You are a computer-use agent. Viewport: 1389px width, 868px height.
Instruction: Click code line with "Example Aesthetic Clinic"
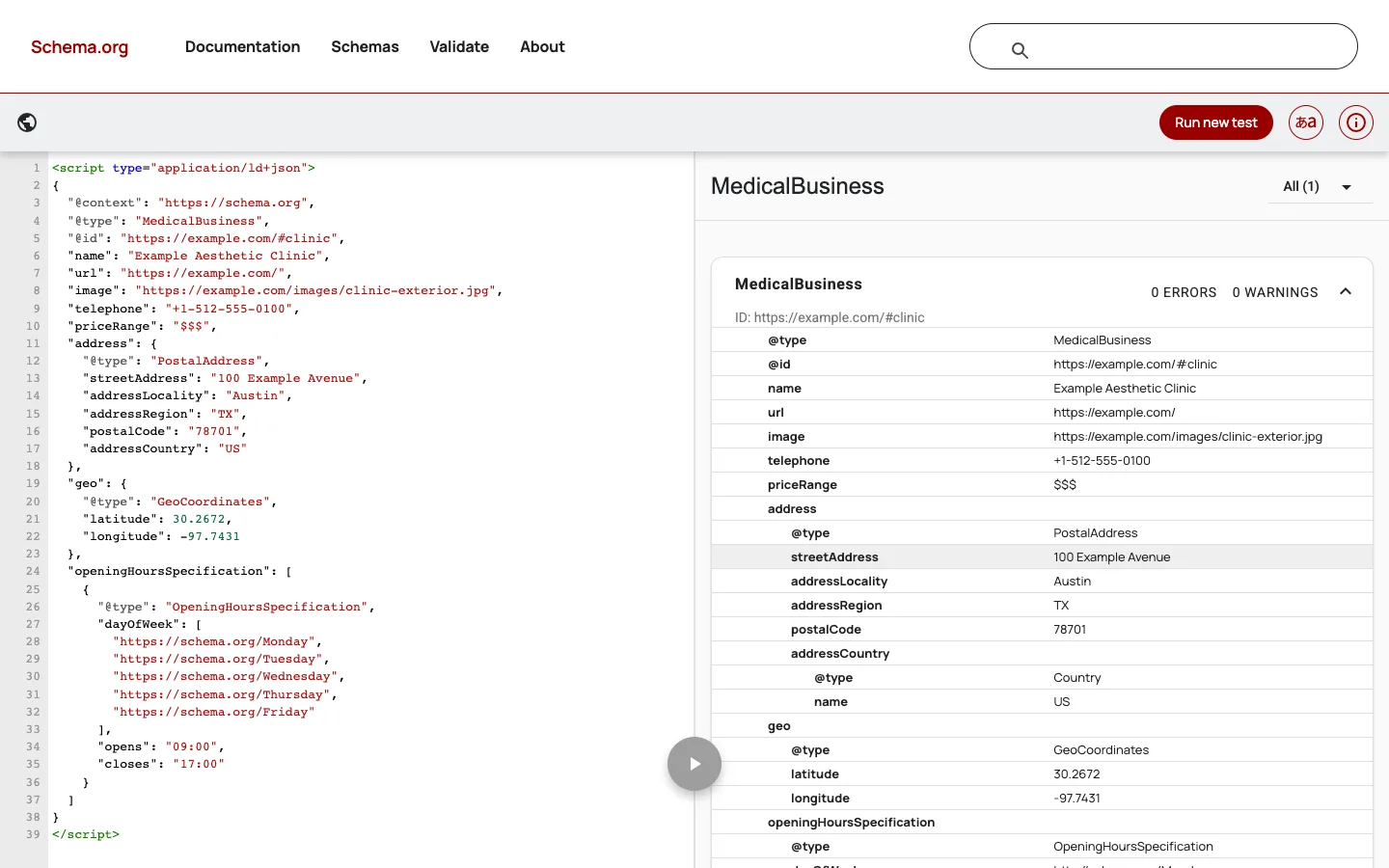pyautogui.click(x=199, y=256)
